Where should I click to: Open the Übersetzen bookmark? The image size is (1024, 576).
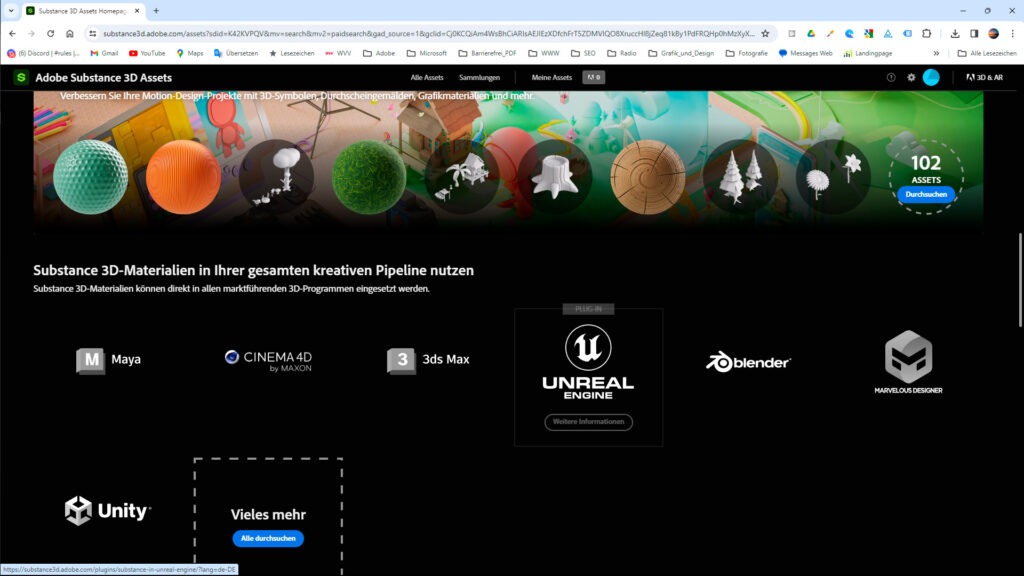[236, 54]
